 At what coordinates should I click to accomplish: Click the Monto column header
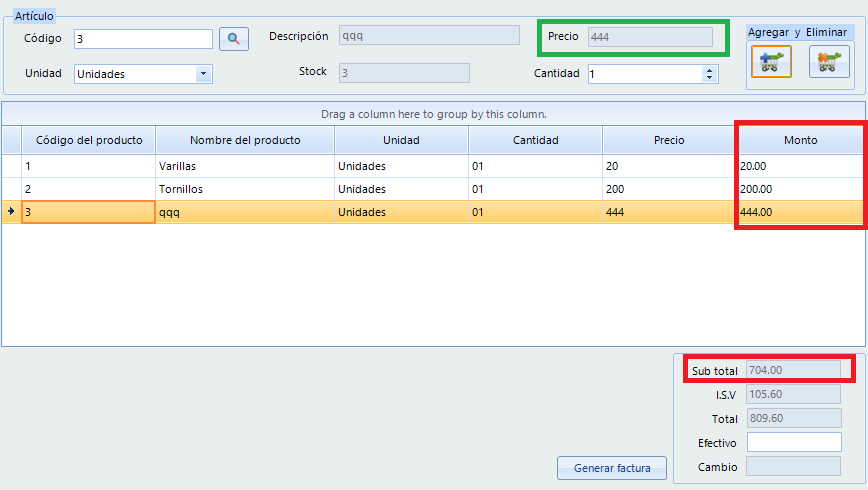tap(800, 140)
